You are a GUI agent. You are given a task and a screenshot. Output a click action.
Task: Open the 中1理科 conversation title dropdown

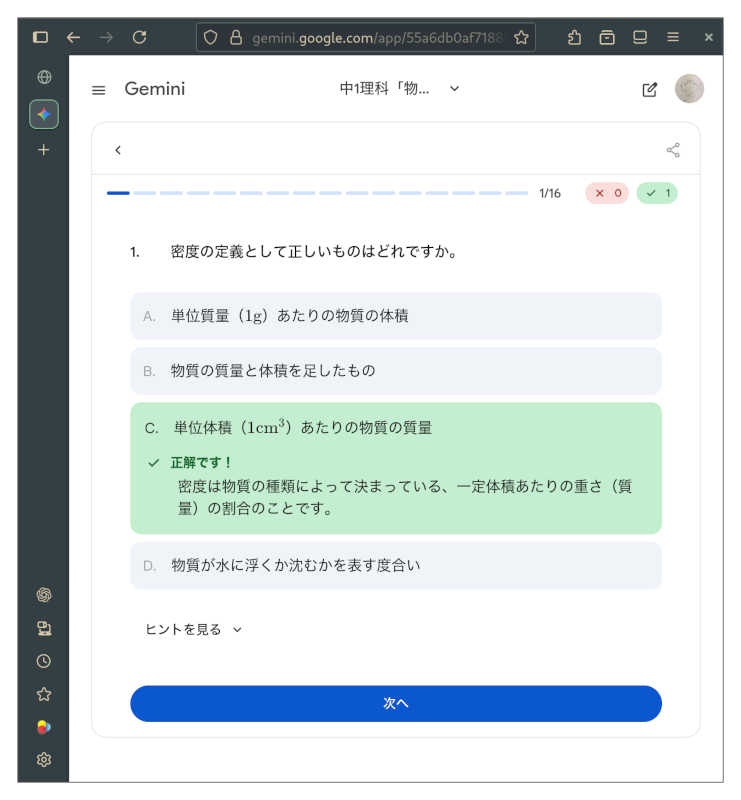click(x=400, y=89)
